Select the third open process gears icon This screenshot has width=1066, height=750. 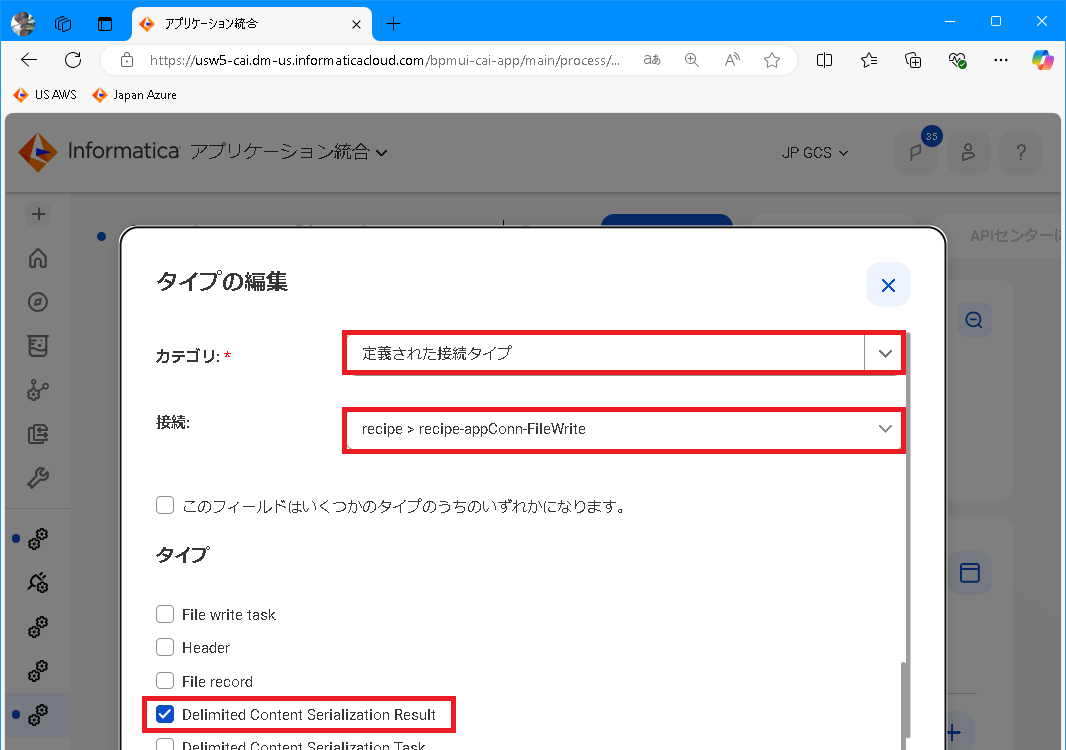point(38,626)
